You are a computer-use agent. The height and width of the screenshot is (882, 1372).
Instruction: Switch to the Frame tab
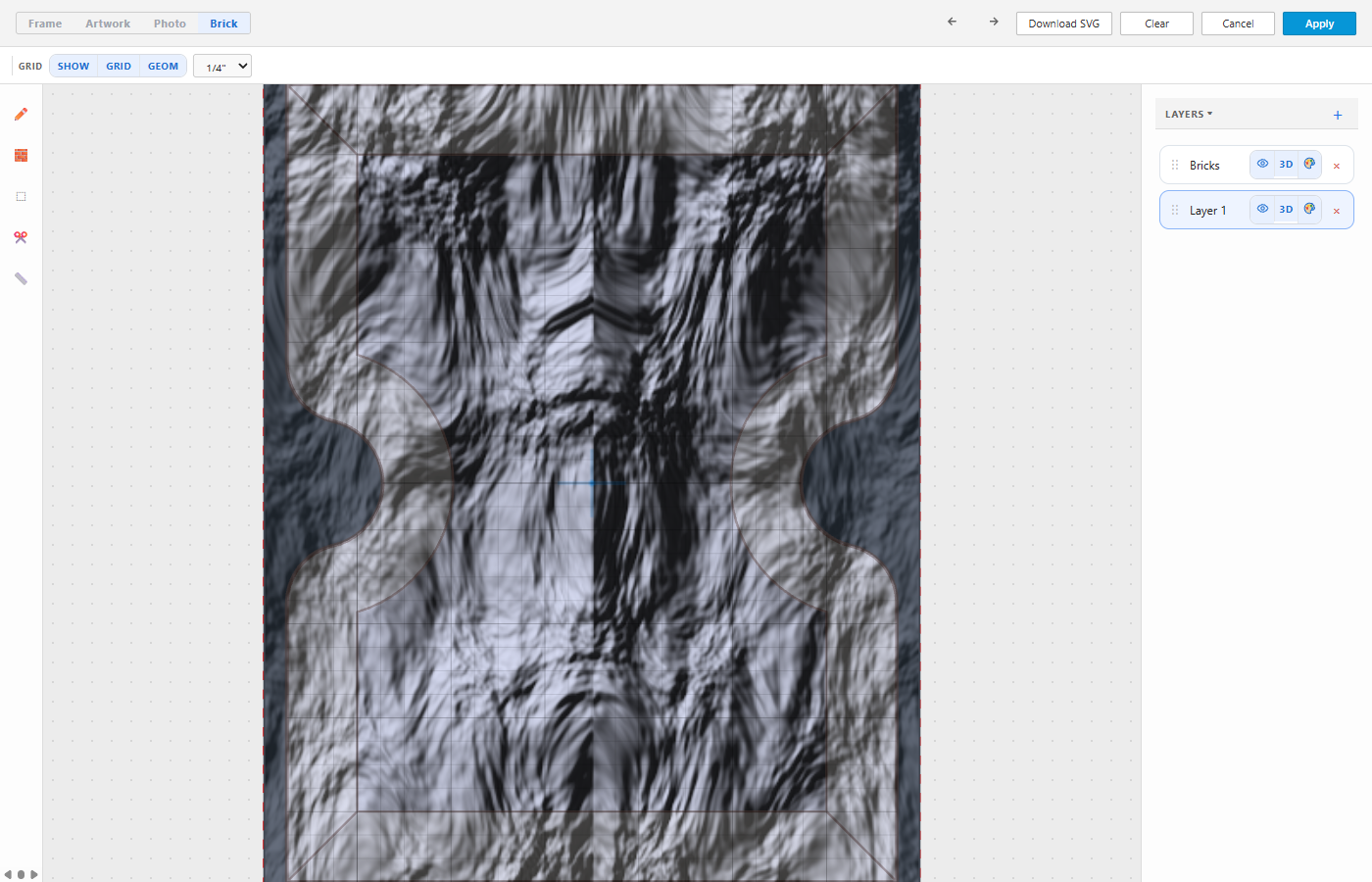(x=45, y=24)
